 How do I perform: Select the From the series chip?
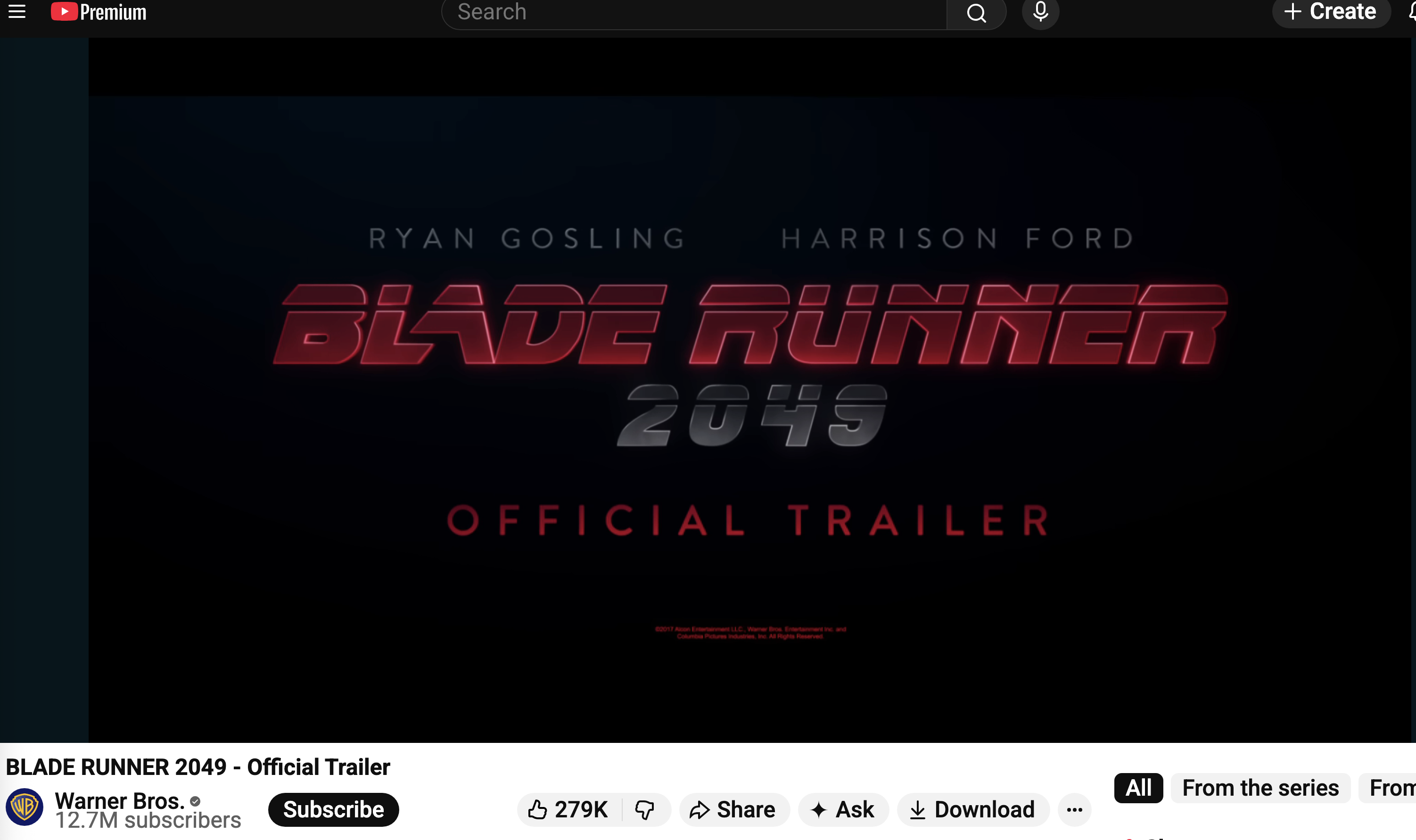[1260, 788]
